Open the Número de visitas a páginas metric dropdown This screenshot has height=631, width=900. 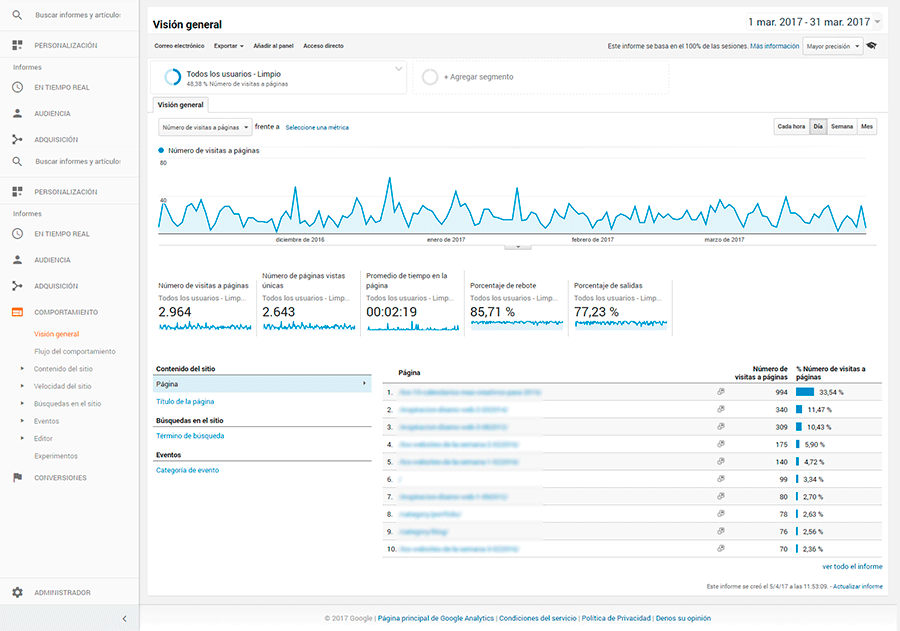coord(205,127)
